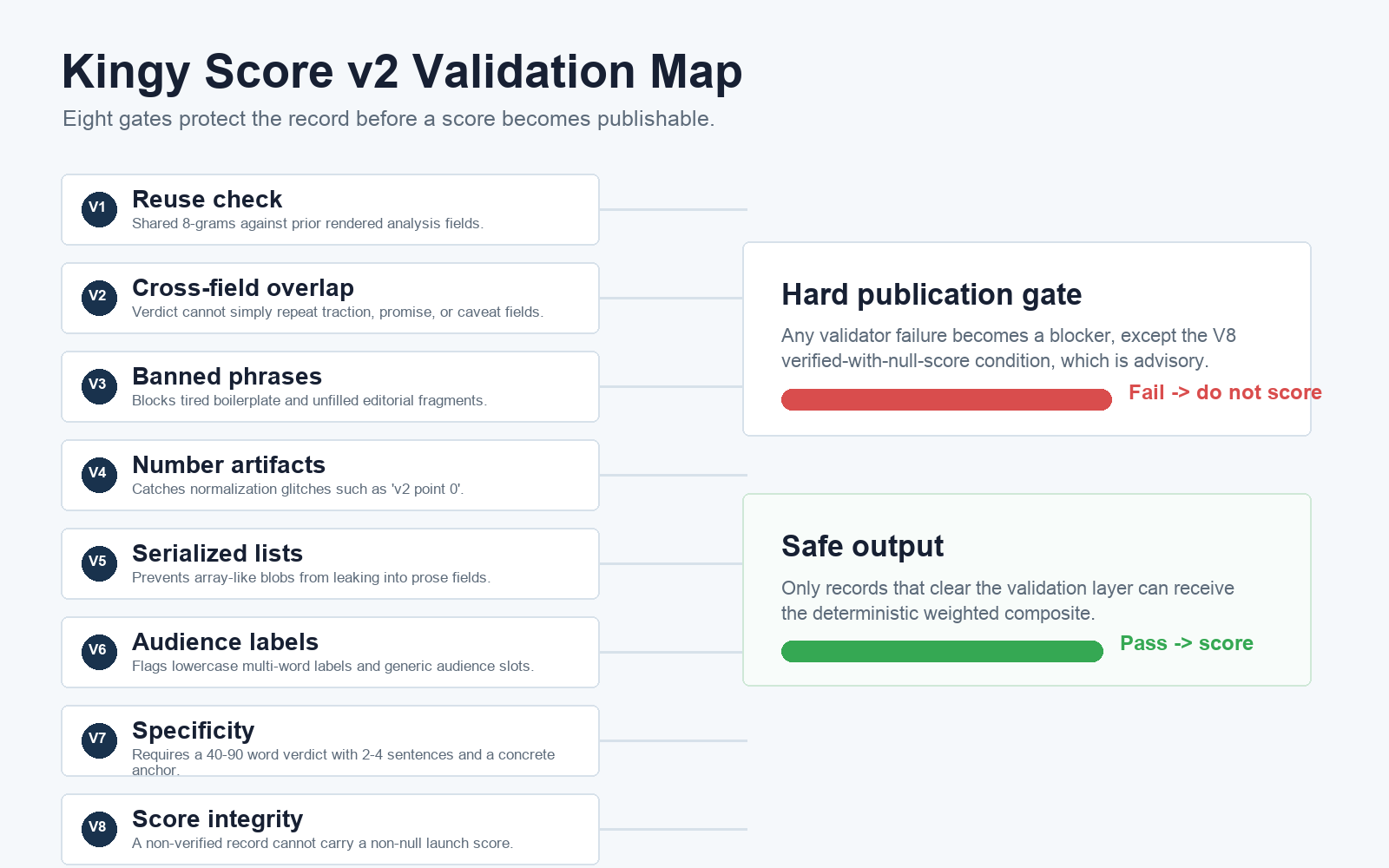Click the V4 Number artifacts badge
Screen dimensions: 1389x868
tap(99, 475)
